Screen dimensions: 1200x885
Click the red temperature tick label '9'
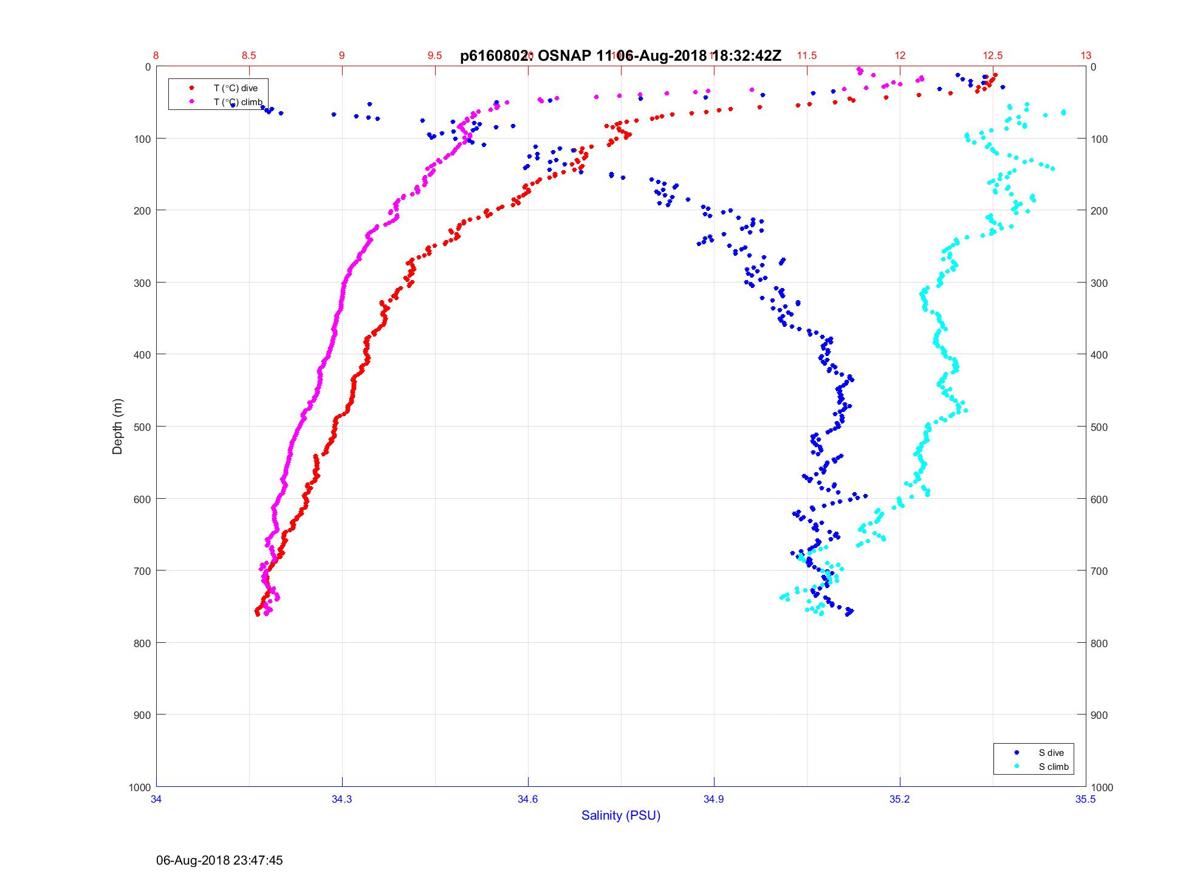click(342, 56)
